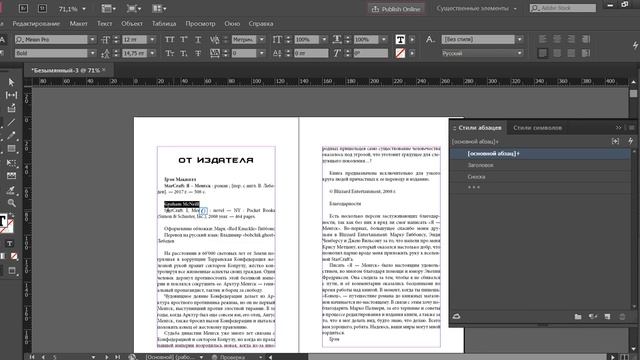Select the Zoom magnifier tool
The height and width of the screenshot is (360, 640).
(x=11, y=203)
